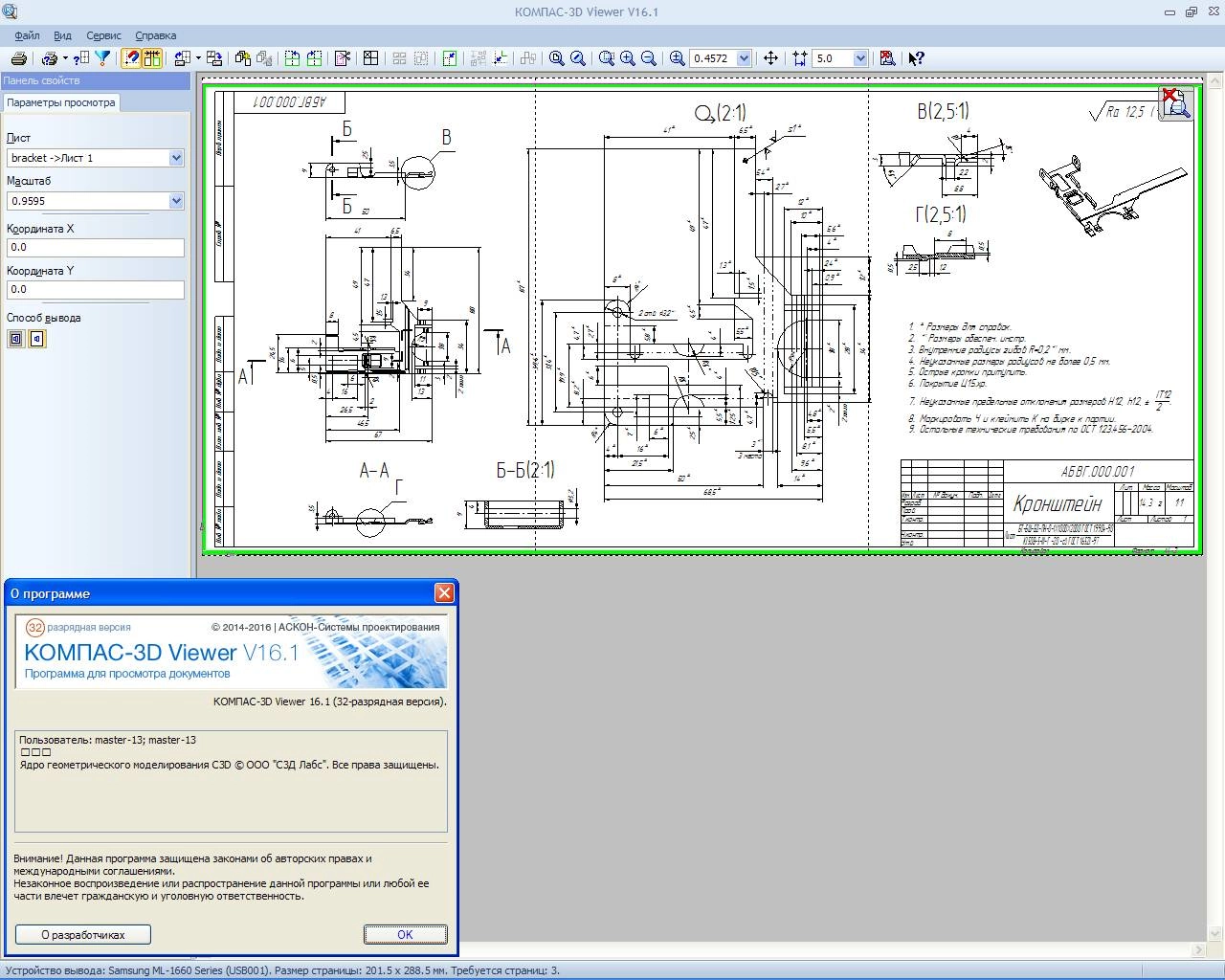Expand the dropdown arrow beside print setup icon

[65, 58]
